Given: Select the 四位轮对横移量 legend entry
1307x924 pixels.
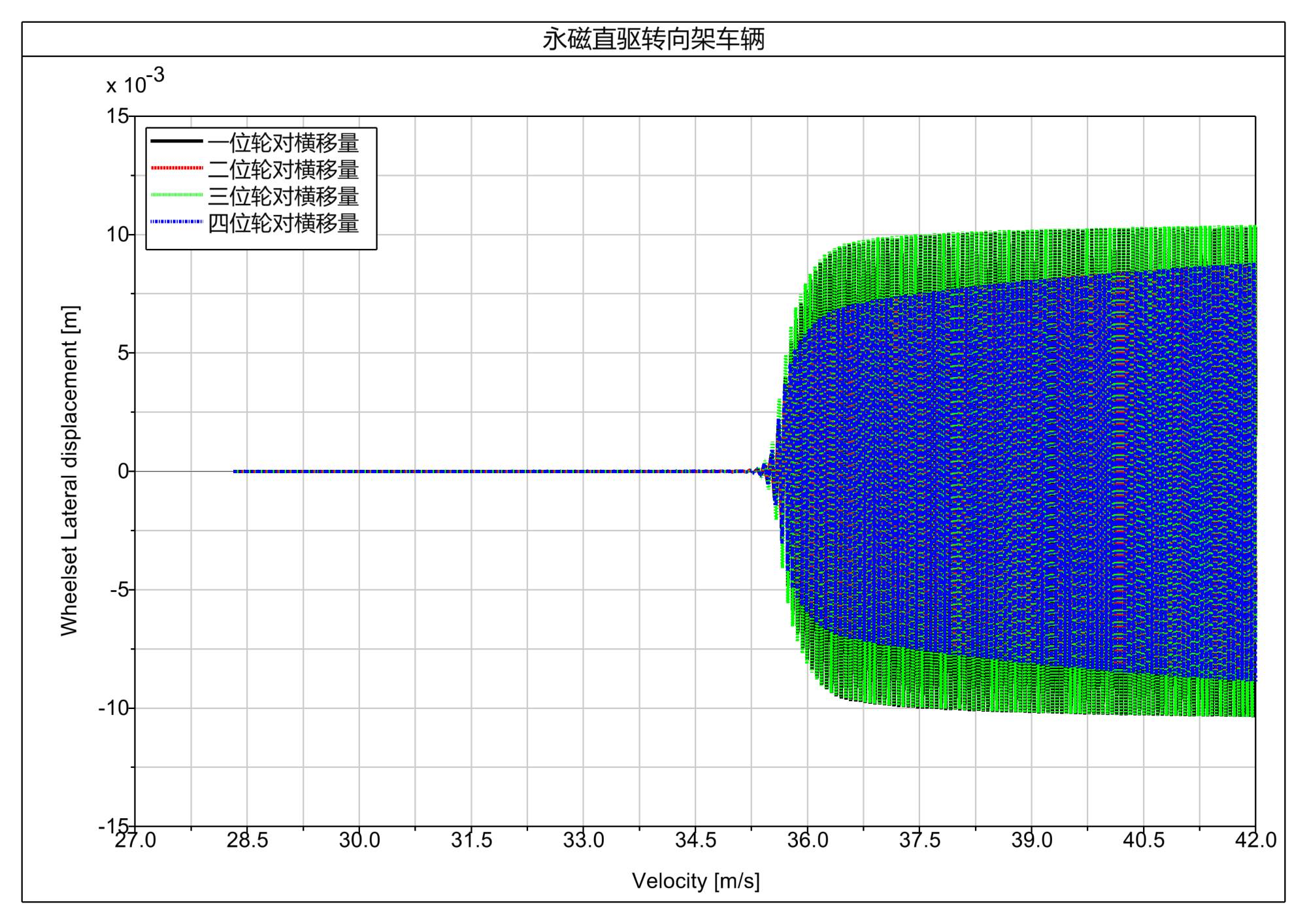Looking at the screenshot, I should (x=283, y=223).
